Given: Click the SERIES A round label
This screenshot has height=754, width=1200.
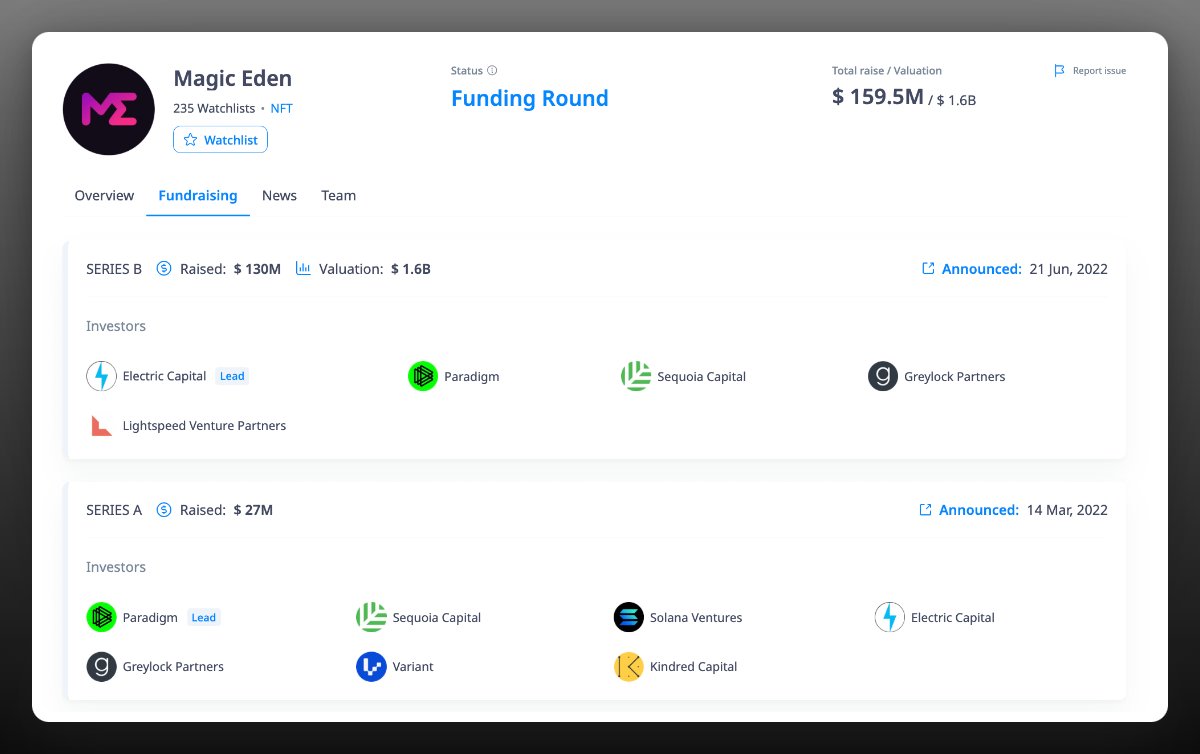Looking at the screenshot, I should (114, 510).
